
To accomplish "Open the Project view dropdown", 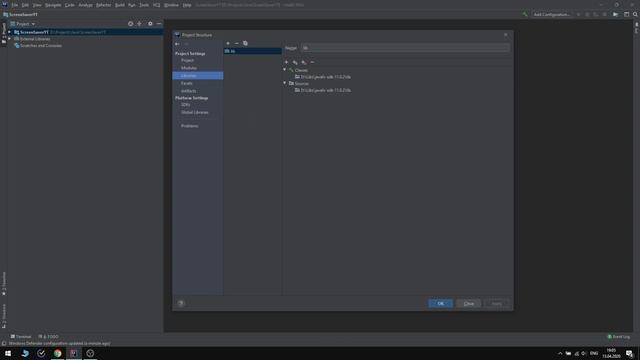I will click(x=23, y=24).
